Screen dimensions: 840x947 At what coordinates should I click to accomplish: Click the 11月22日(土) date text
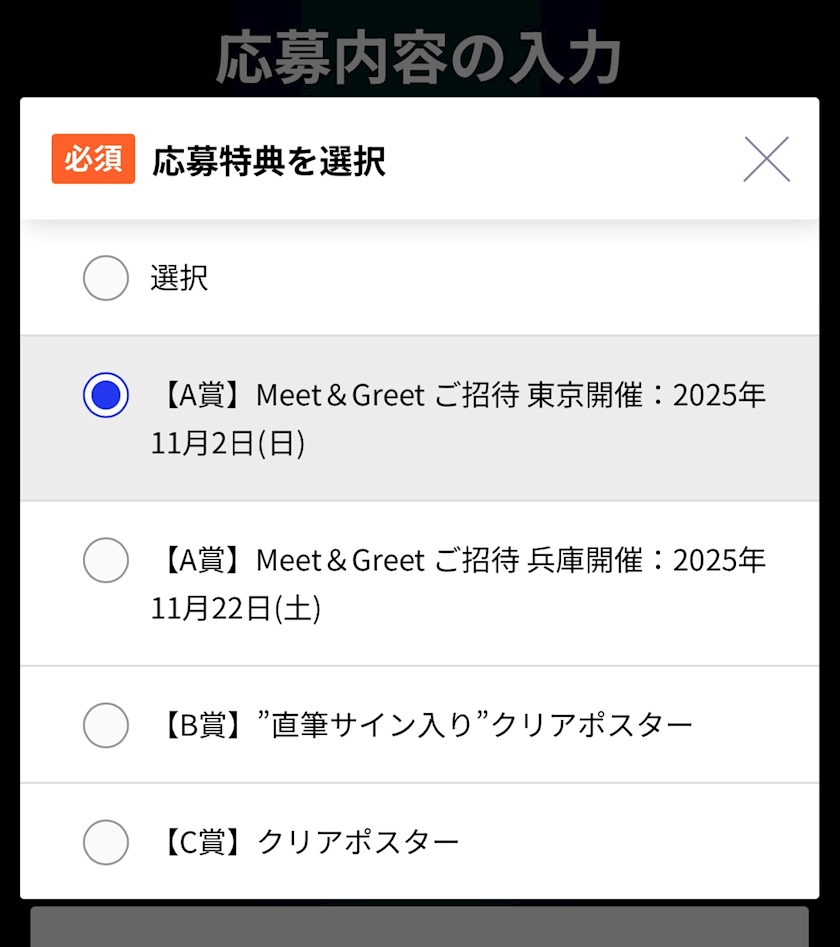pyautogui.click(x=236, y=608)
